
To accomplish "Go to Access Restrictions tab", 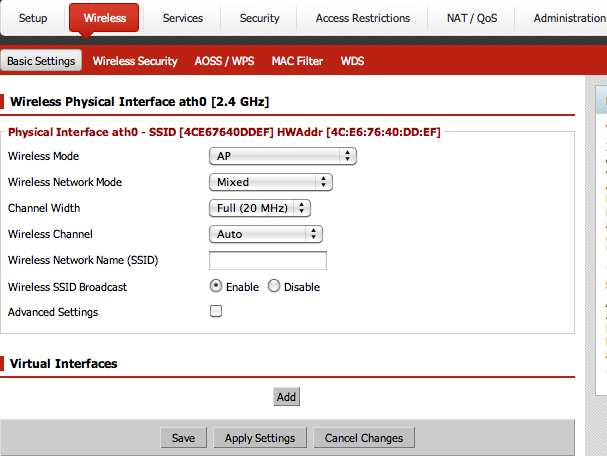I will point(362,18).
